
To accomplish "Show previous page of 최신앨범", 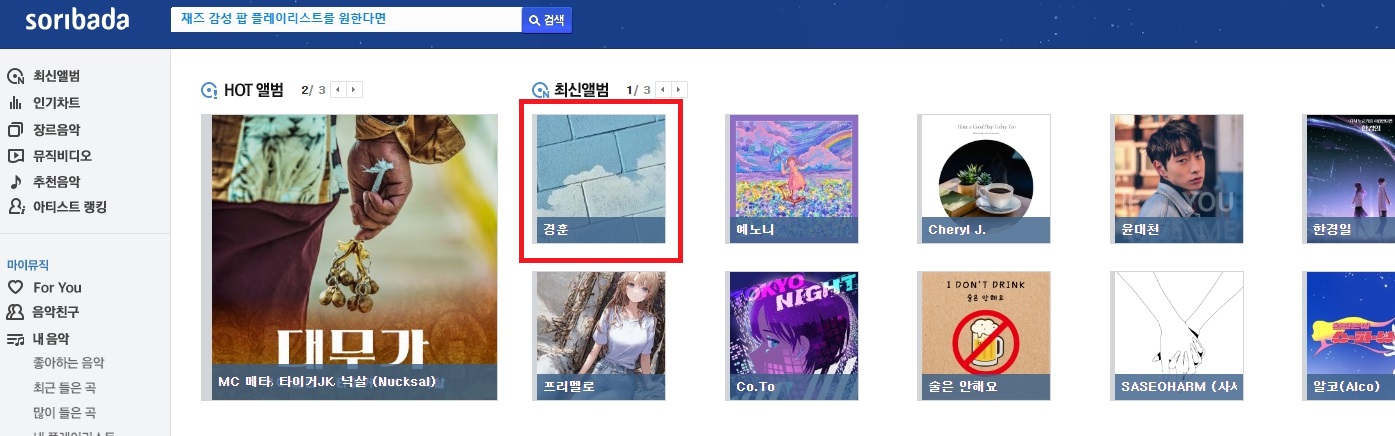I will coord(663,90).
